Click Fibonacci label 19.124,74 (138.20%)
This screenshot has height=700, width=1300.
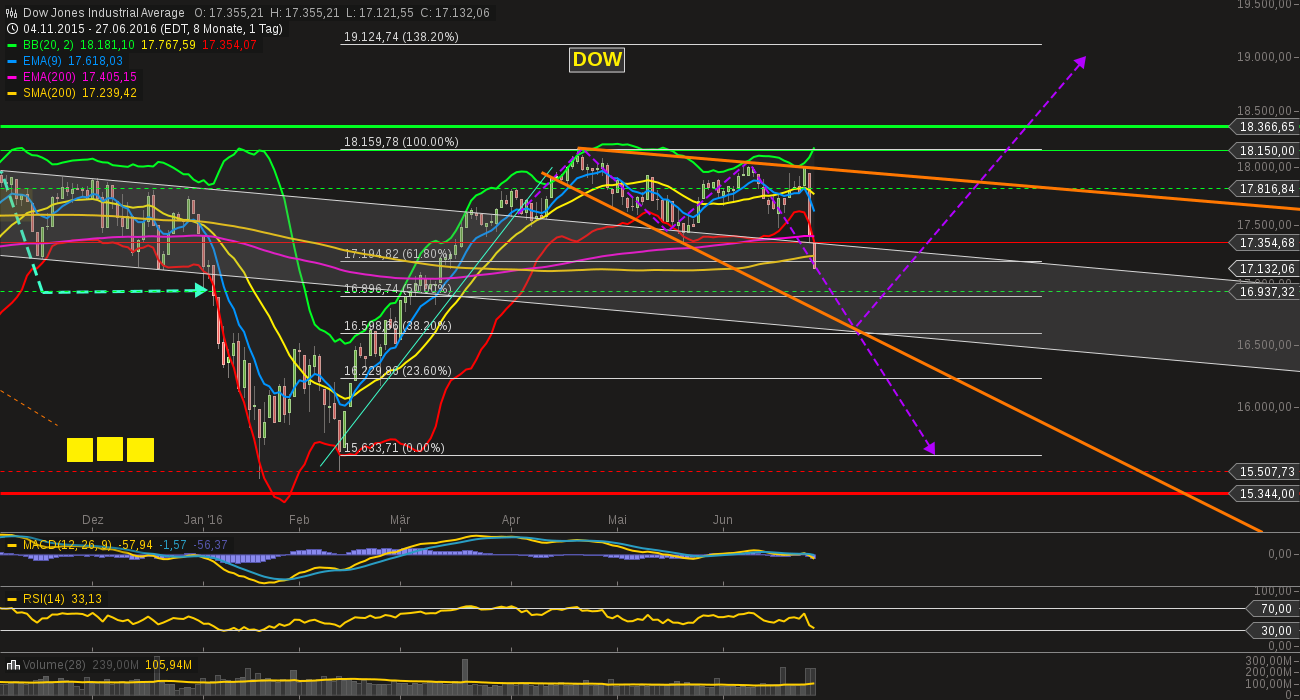401,37
